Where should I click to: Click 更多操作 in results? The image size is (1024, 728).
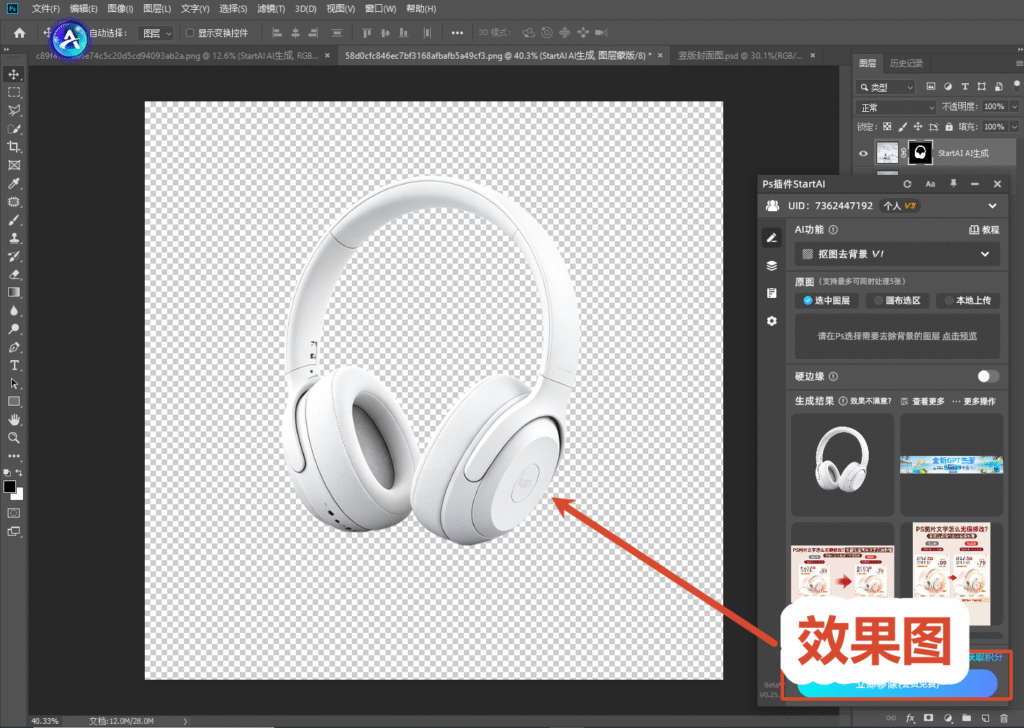pos(974,401)
